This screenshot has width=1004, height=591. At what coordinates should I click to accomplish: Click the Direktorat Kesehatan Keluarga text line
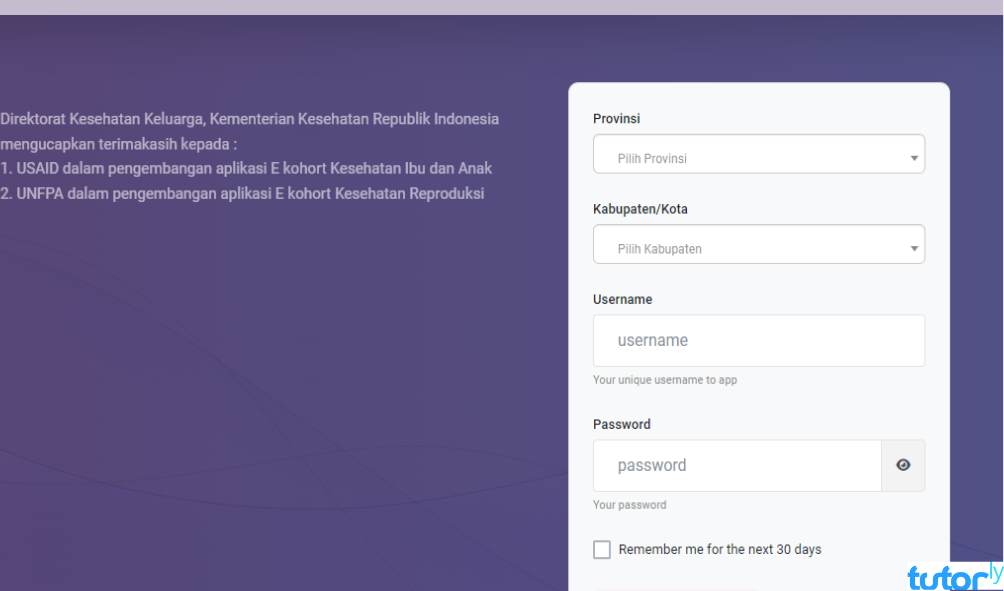click(249, 119)
